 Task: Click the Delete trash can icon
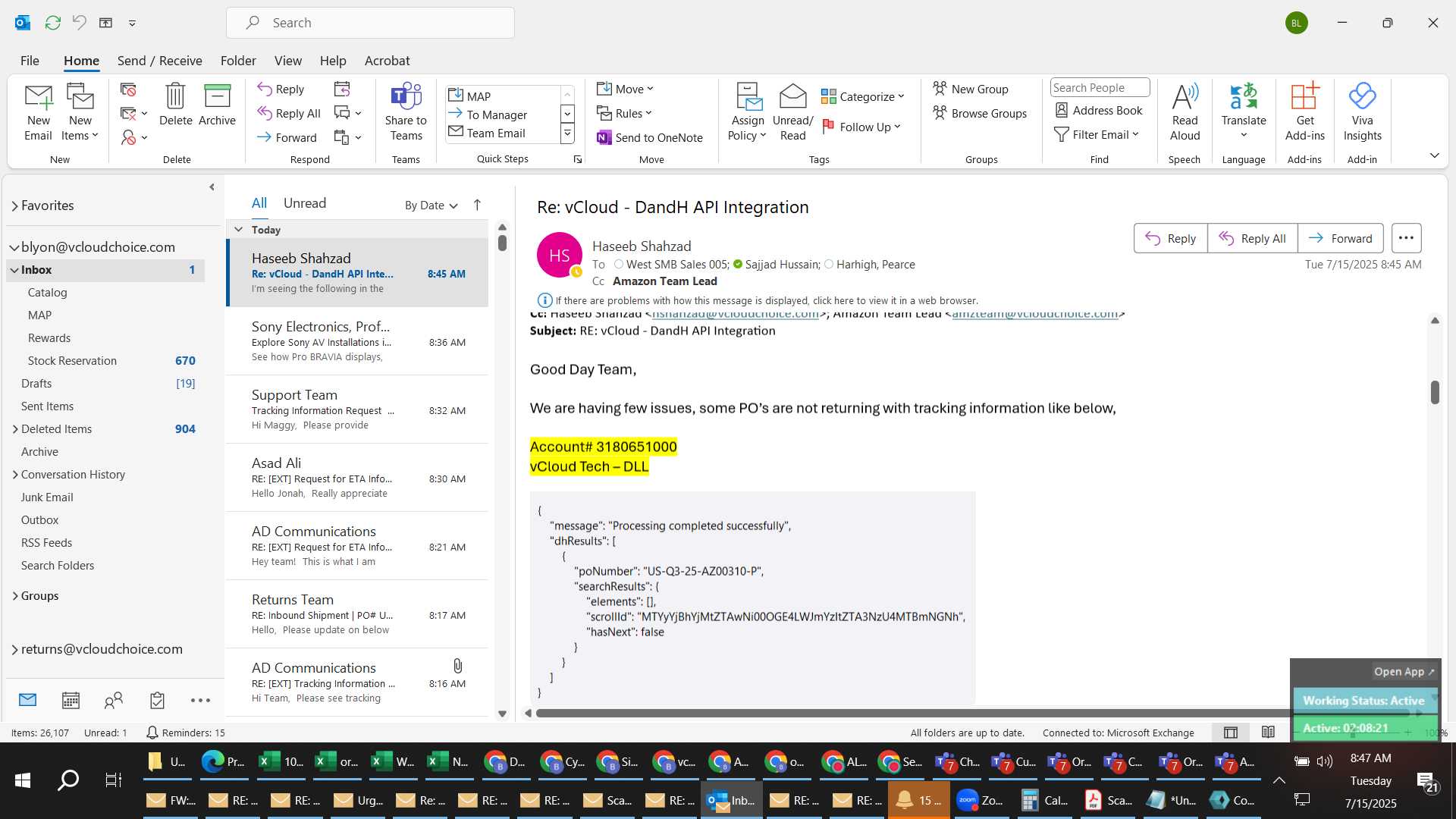[x=175, y=105]
